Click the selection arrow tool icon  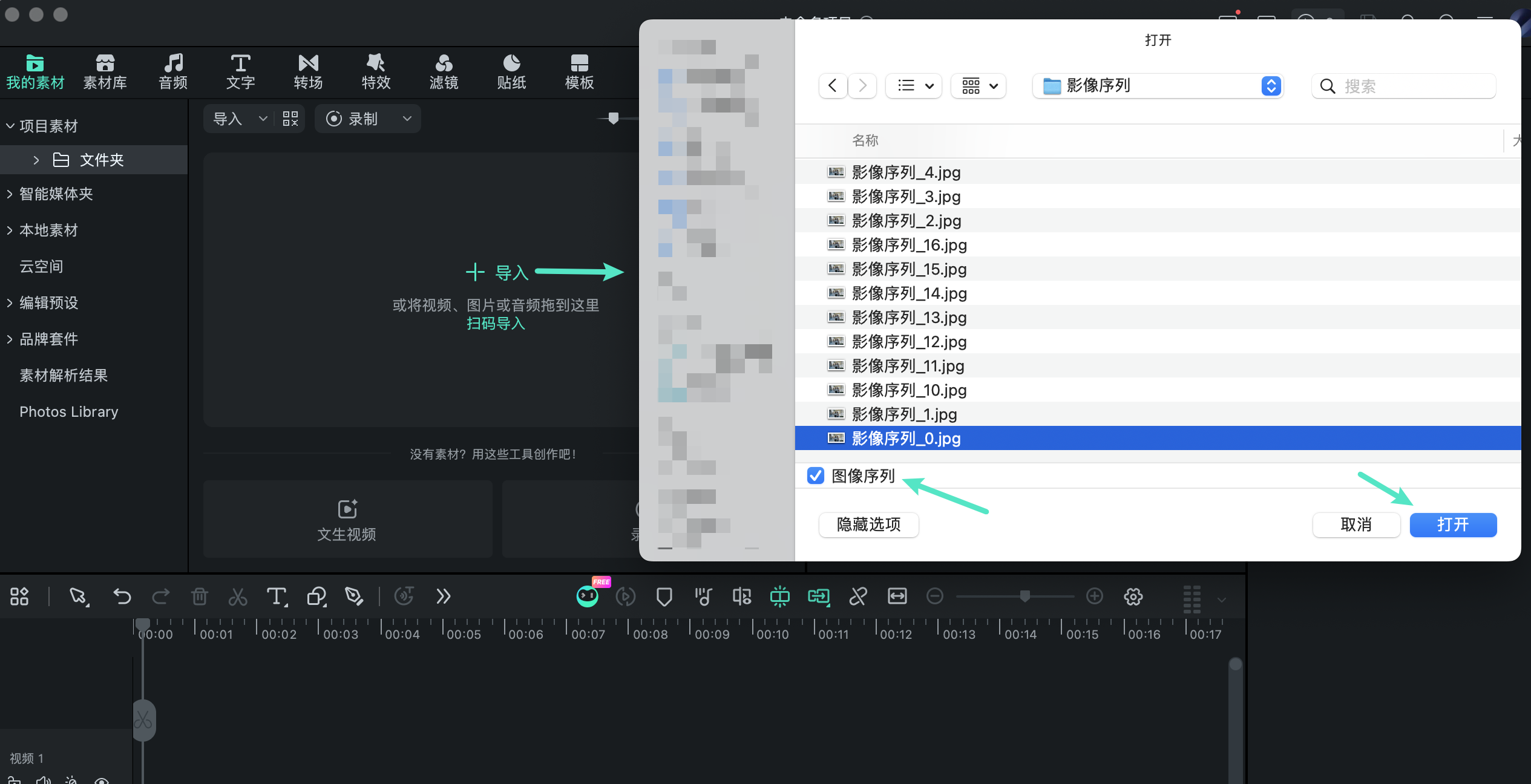(79, 596)
